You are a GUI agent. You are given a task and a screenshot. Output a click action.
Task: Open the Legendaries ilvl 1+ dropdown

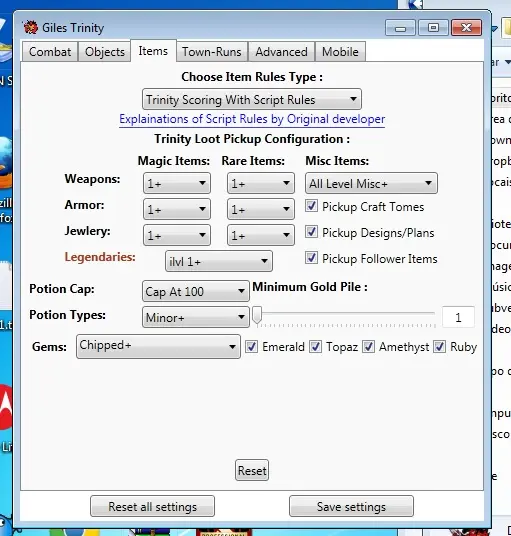pyautogui.click(x=219, y=261)
